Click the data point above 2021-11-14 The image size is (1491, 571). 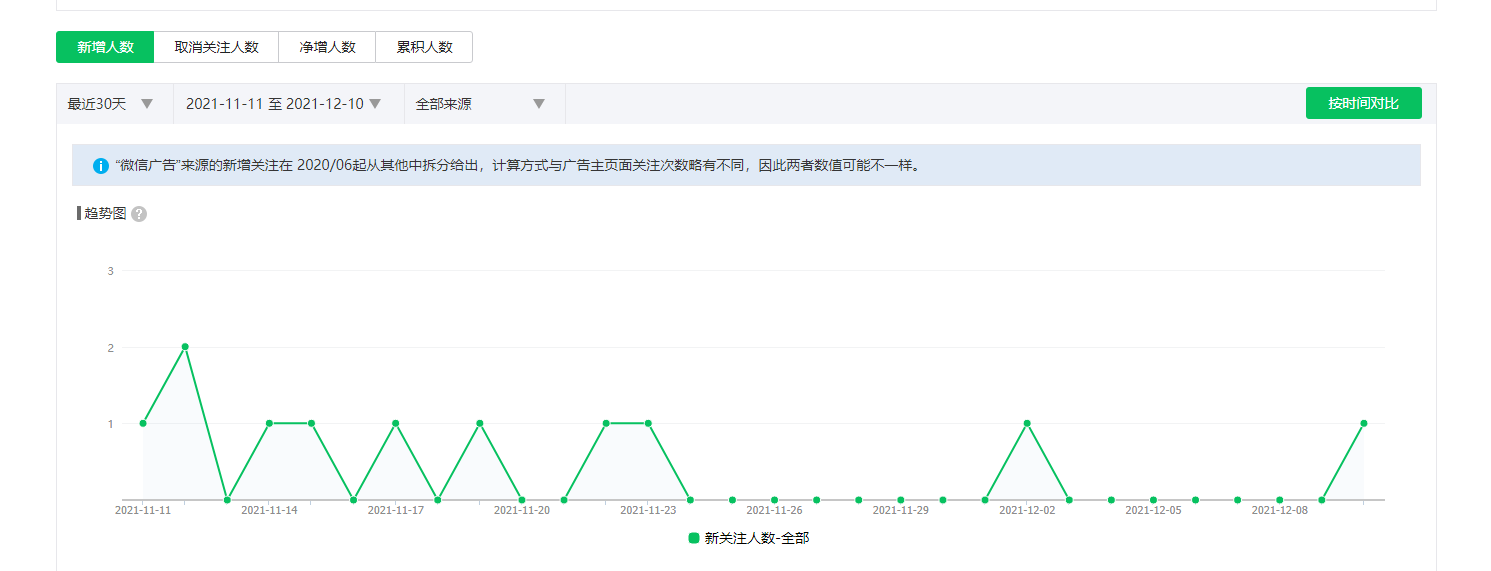click(x=269, y=423)
